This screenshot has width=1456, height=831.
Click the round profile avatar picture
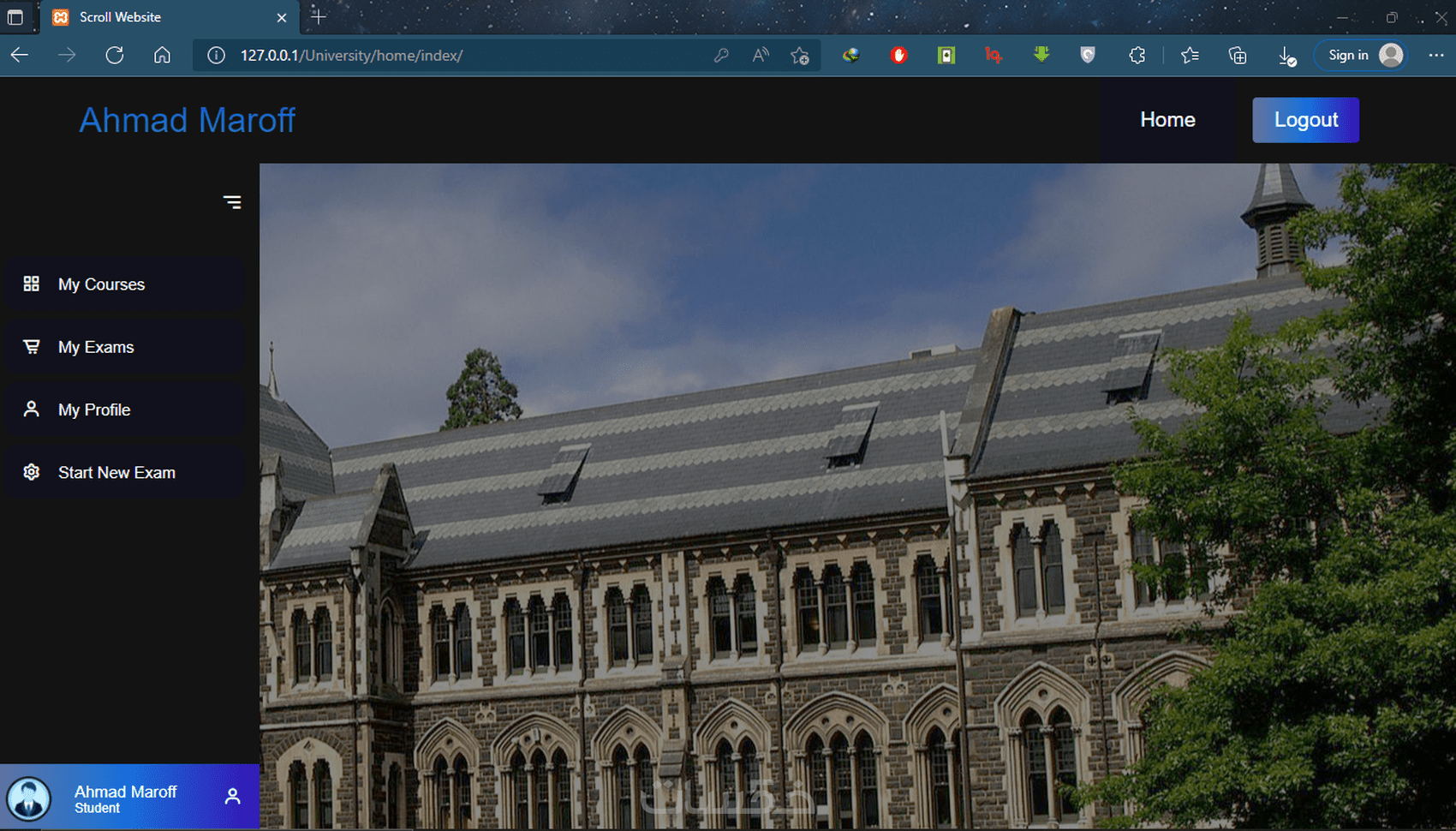[x=29, y=798]
